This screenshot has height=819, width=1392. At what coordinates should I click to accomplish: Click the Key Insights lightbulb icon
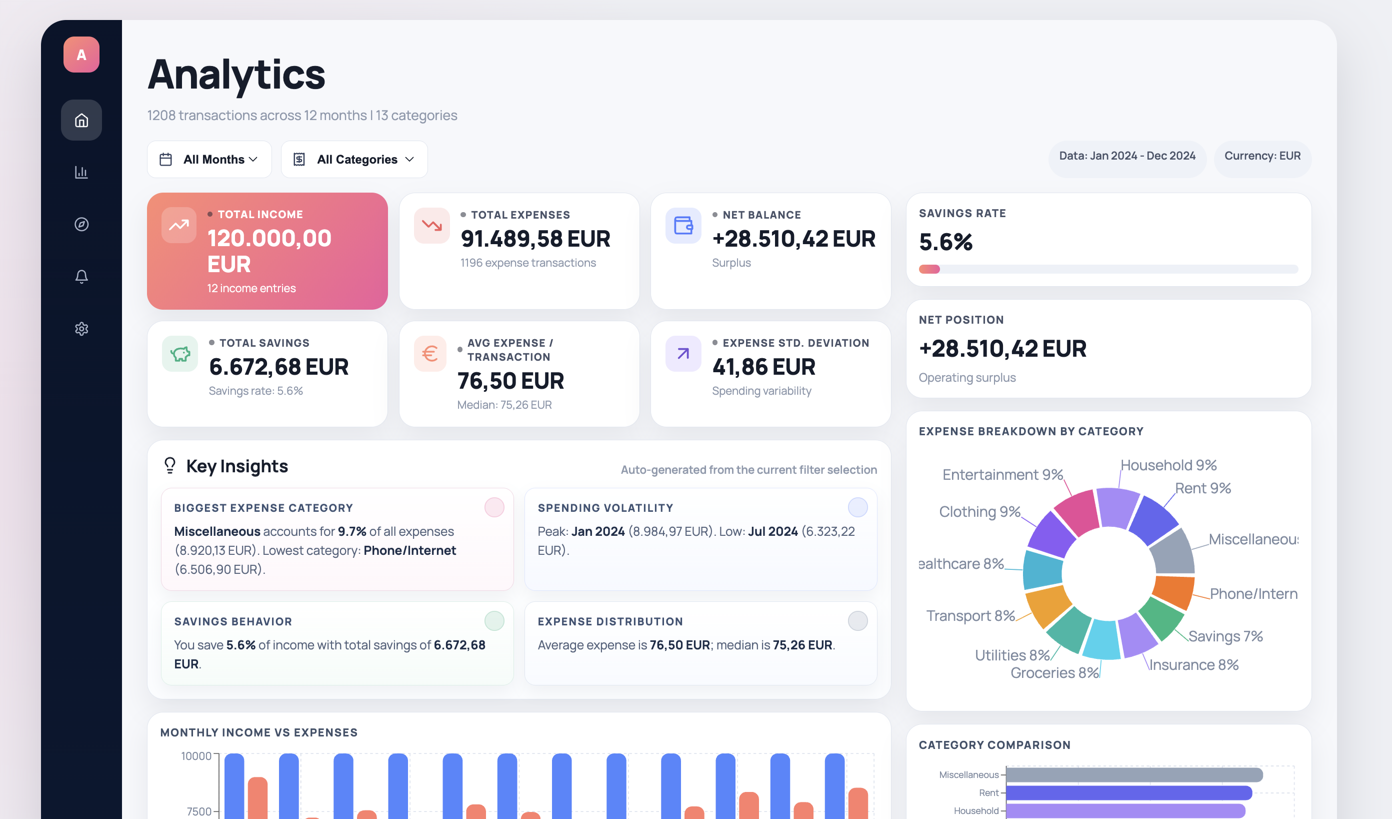coord(170,466)
